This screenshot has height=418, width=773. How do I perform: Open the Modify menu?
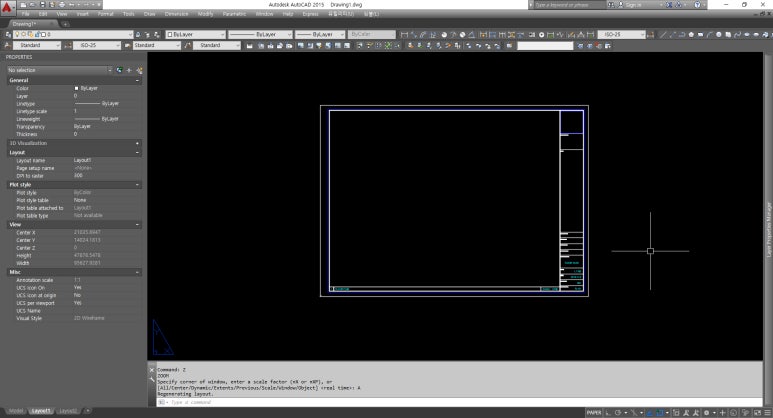(206, 14)
